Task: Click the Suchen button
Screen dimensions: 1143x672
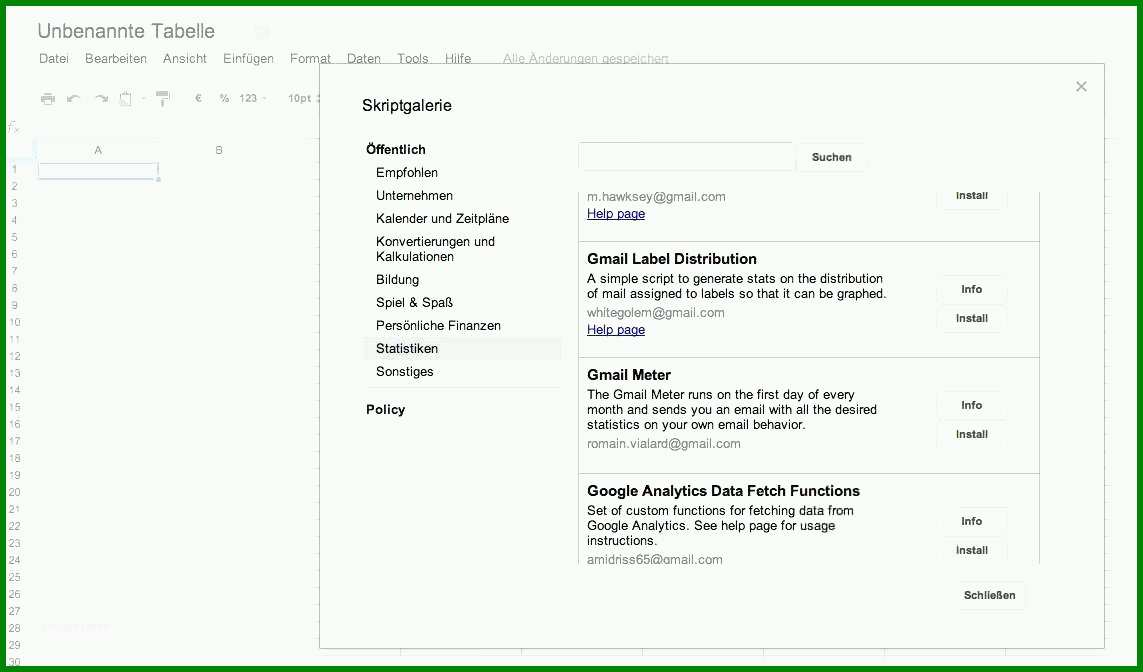Action: [832, 157]
